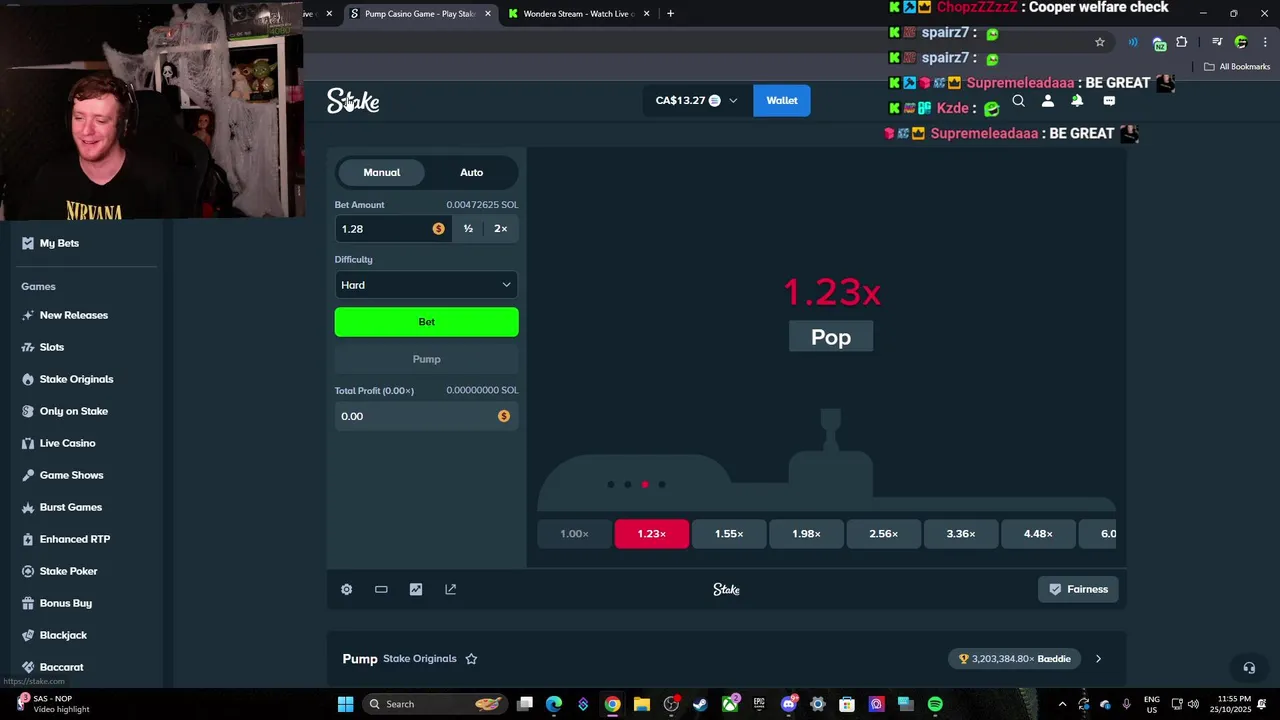Viewport: 1280px width, 720px height.
Task: Open Spotify from the taskbar
Action: click(x=935, y=704)
